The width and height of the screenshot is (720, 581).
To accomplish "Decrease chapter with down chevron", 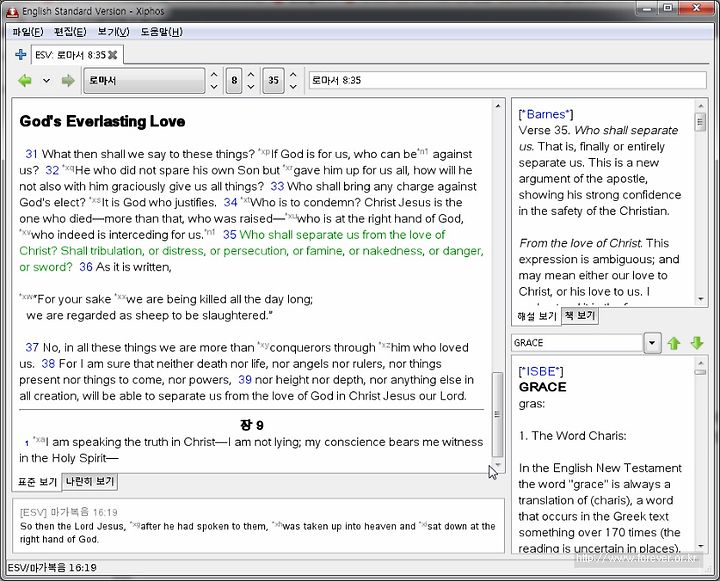I will 251,86.
